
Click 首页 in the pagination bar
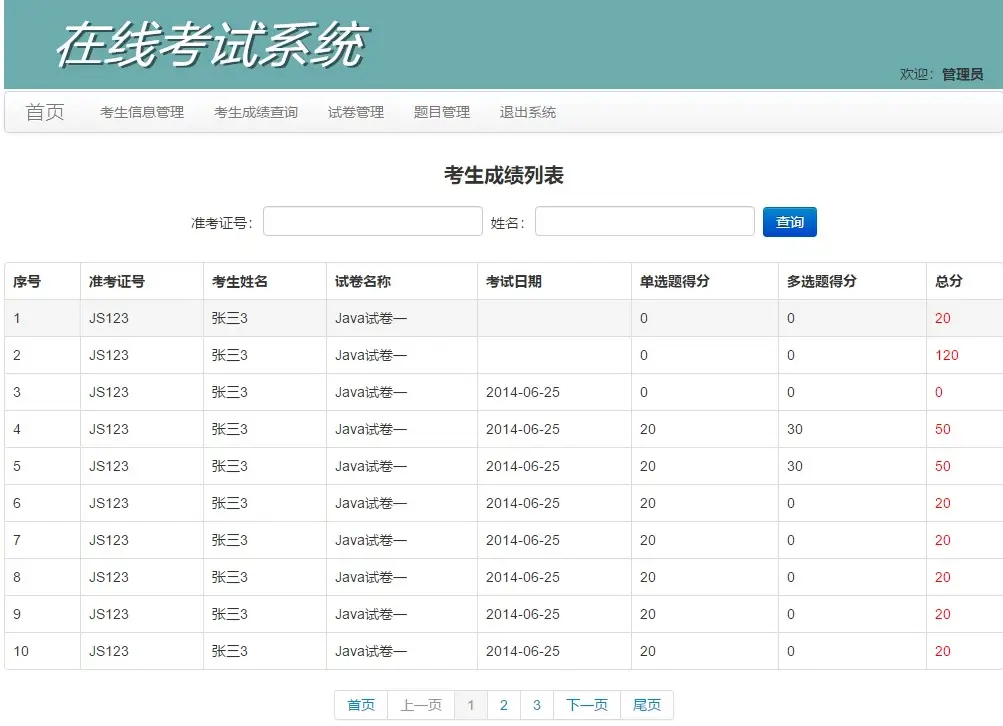coord(359,705)
